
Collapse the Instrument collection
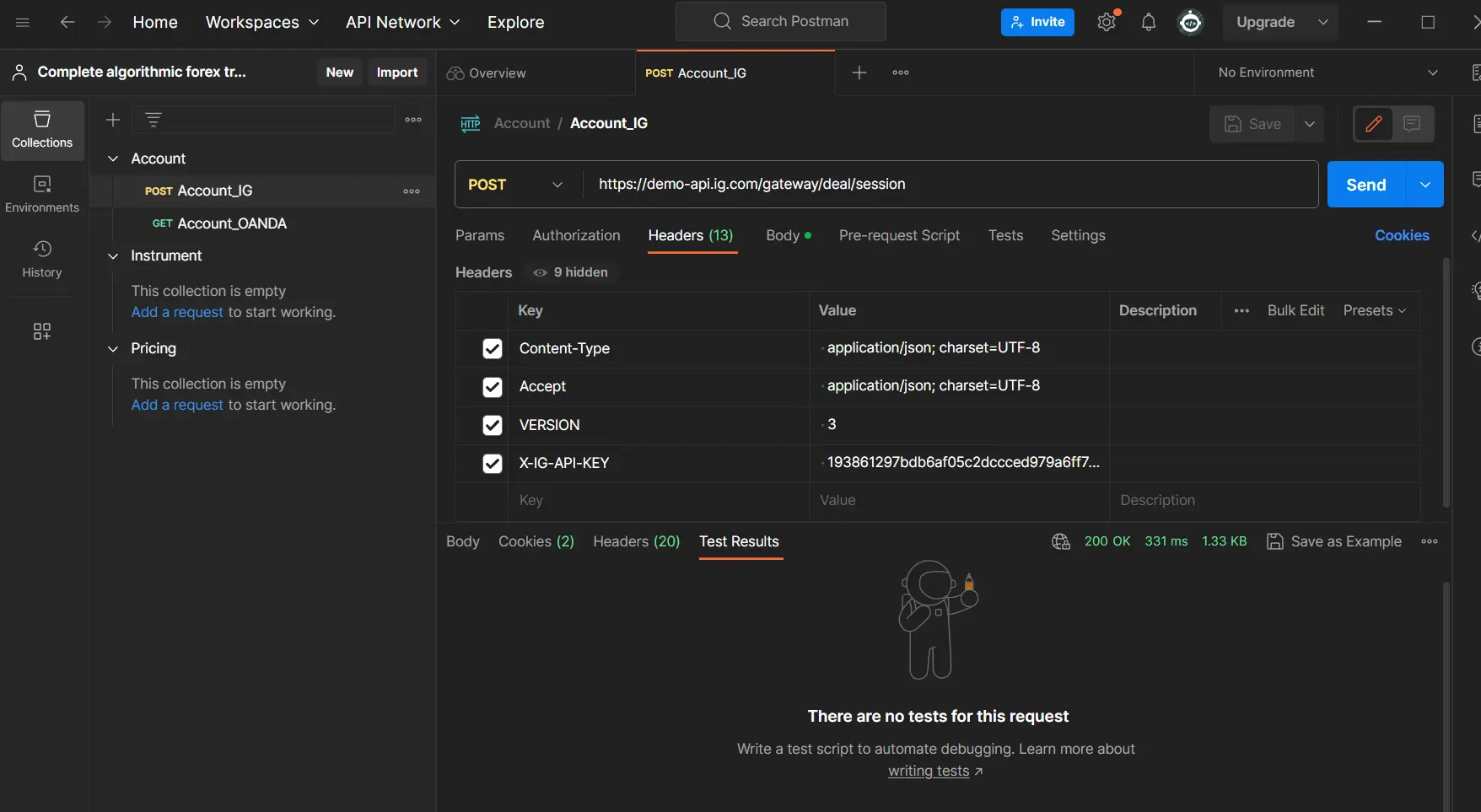(x=113, y=255)
